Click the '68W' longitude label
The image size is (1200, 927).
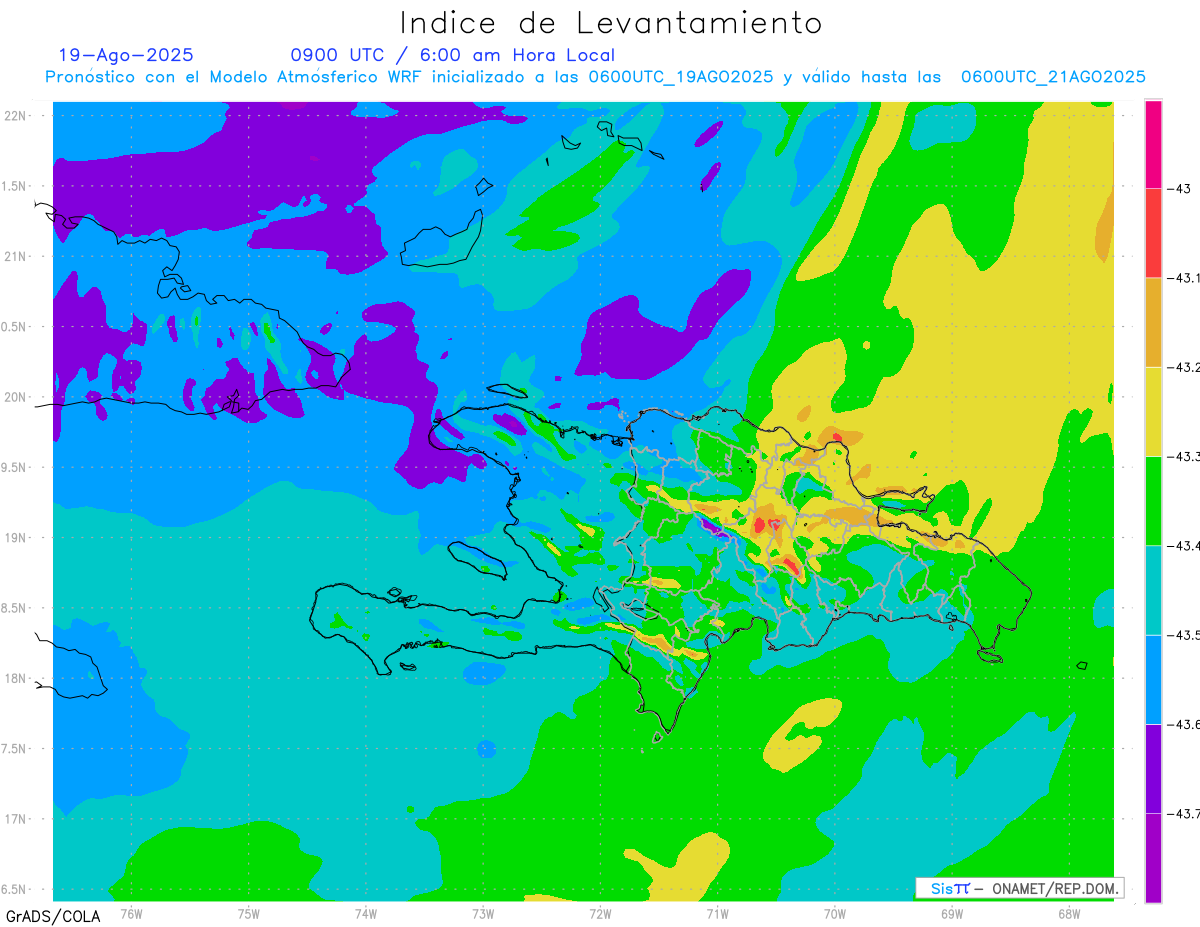pos(1068,913)
